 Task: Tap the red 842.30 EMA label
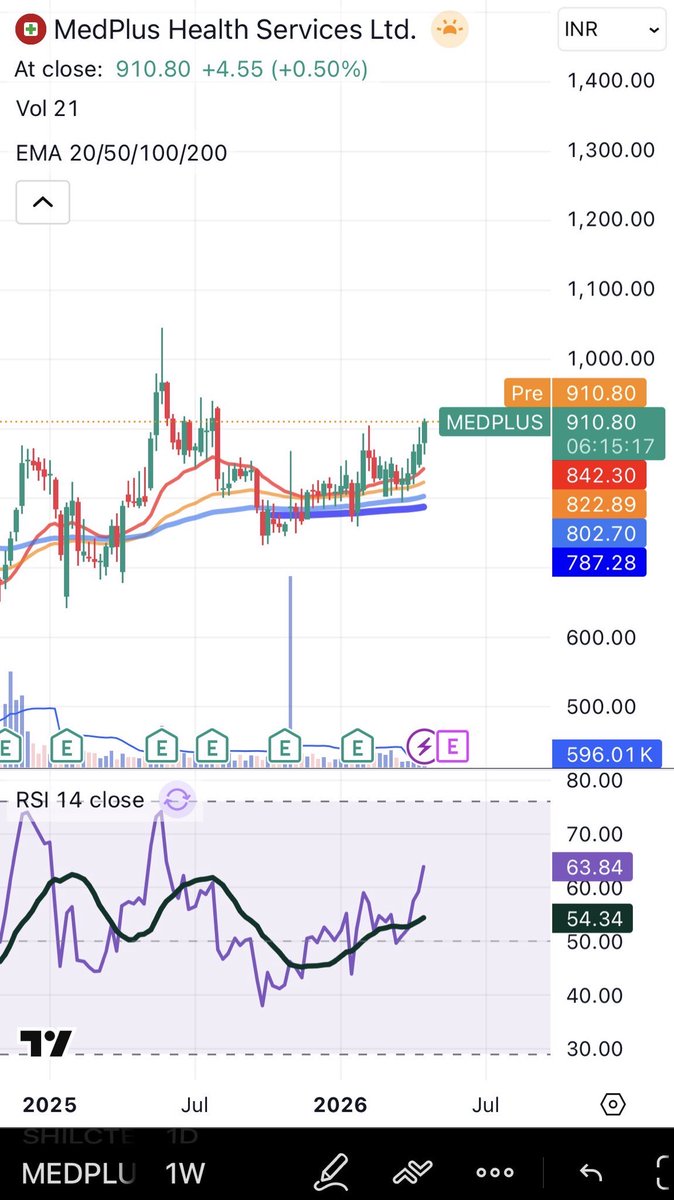click(x=597, y=474)
